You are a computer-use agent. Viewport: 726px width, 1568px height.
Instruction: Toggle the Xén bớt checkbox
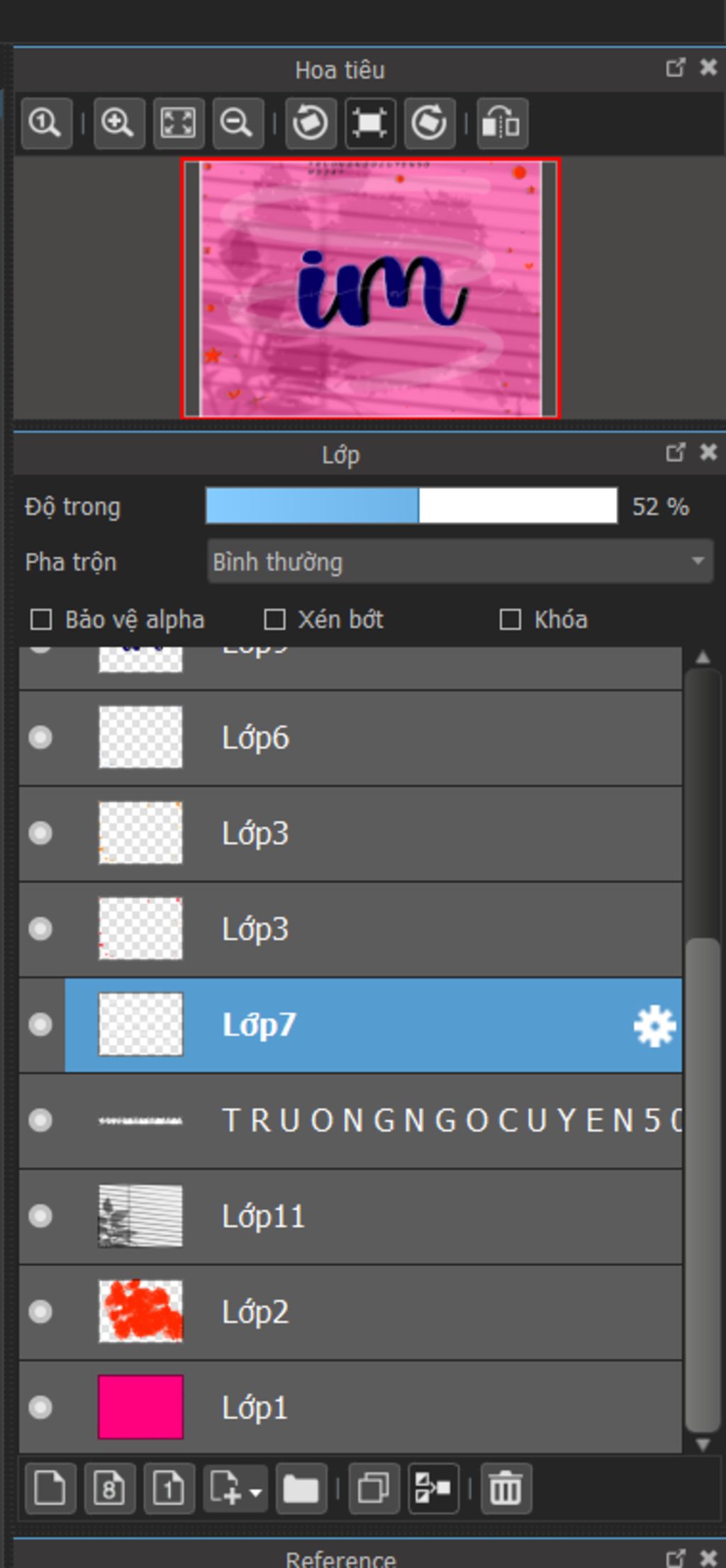(274, 620)
